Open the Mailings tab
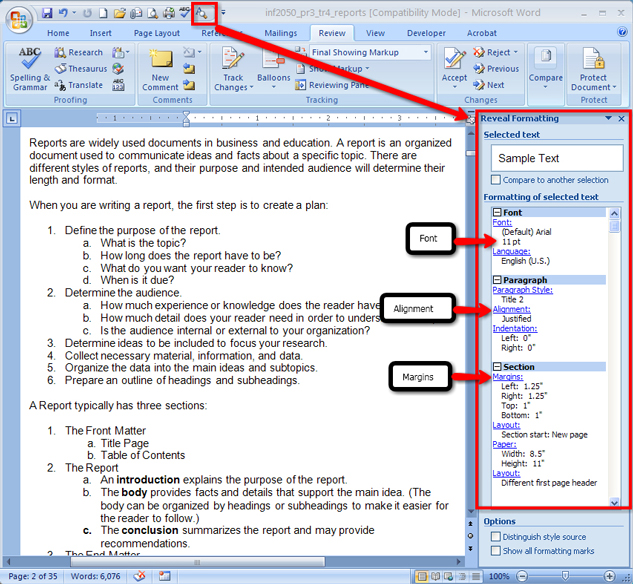 click(281, 33)
